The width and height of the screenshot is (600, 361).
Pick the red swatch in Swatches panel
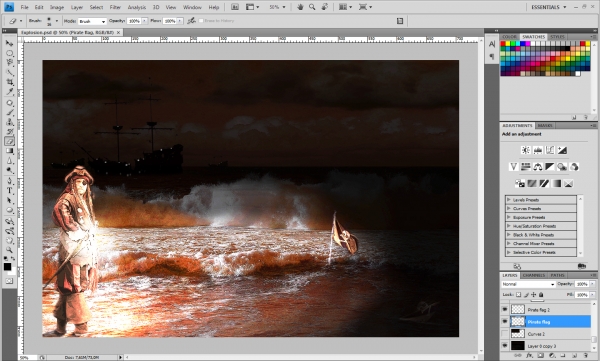(503, 44)
